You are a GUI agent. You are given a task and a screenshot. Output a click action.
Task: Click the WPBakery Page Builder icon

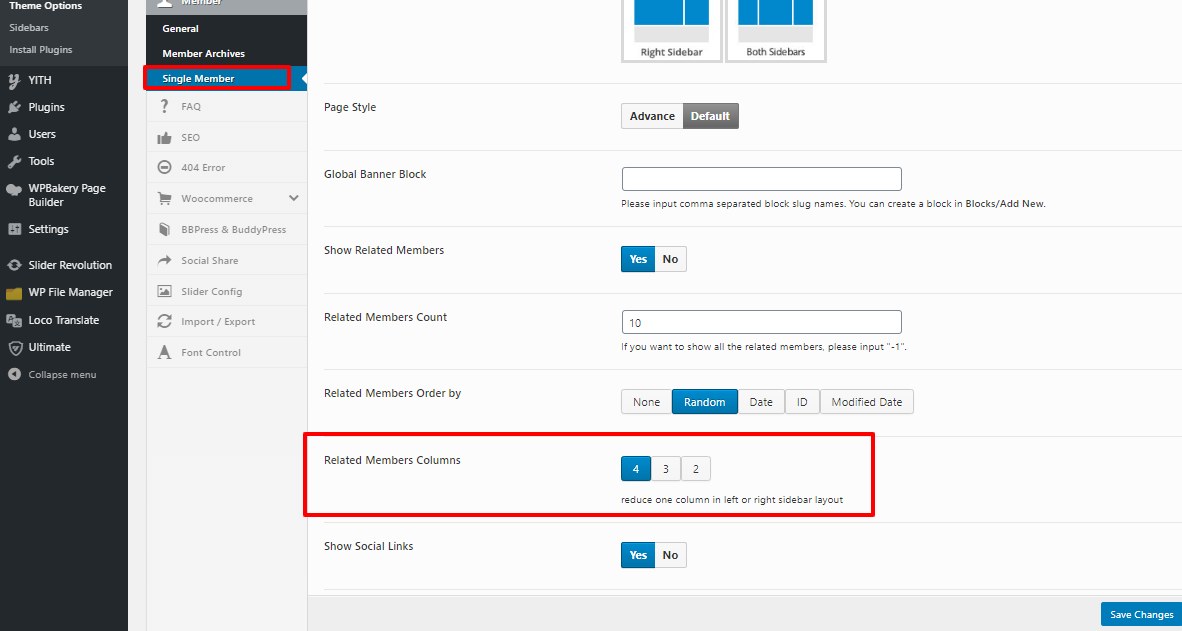(x=14, y=190)
